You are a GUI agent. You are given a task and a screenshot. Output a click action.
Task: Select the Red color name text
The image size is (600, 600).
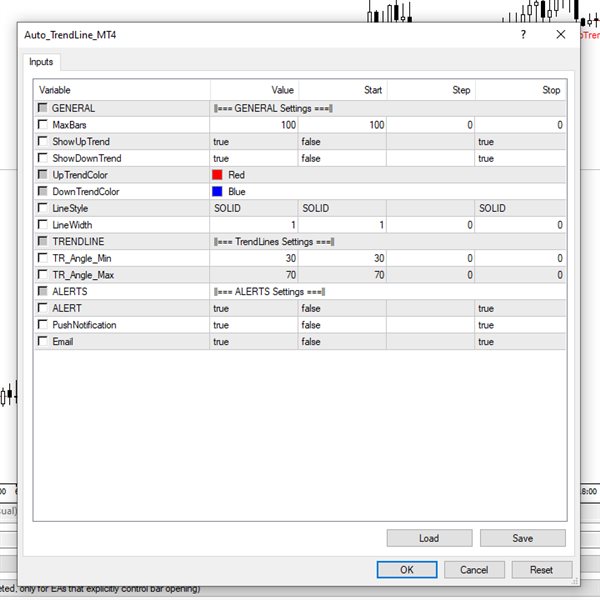pos(236,175)
